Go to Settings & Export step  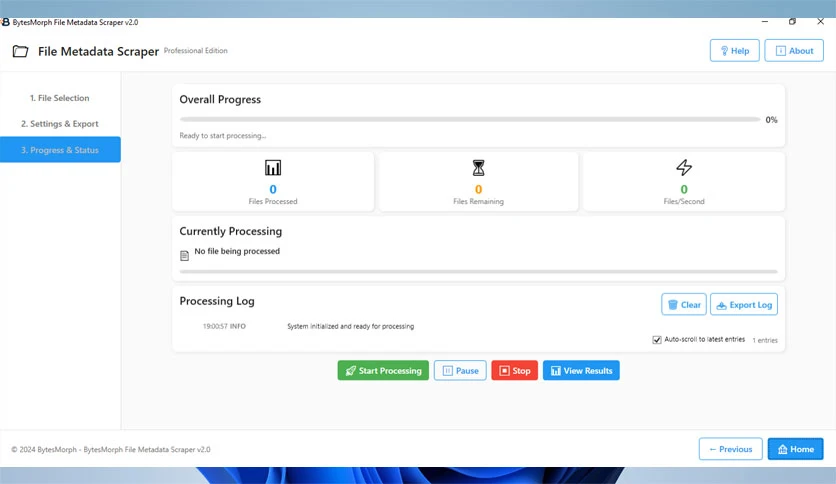tap(60, 124)
